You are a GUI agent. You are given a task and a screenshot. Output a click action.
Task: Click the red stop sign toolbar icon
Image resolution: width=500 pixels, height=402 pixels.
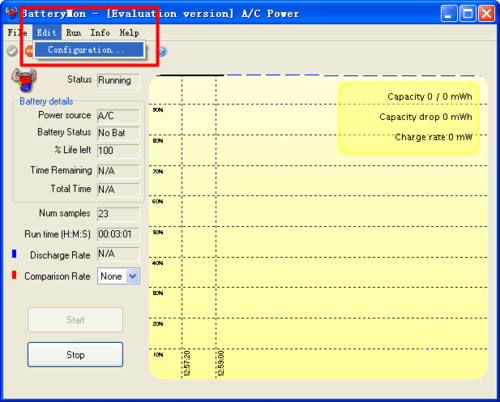pyautogui.click(x=29, y=51)
